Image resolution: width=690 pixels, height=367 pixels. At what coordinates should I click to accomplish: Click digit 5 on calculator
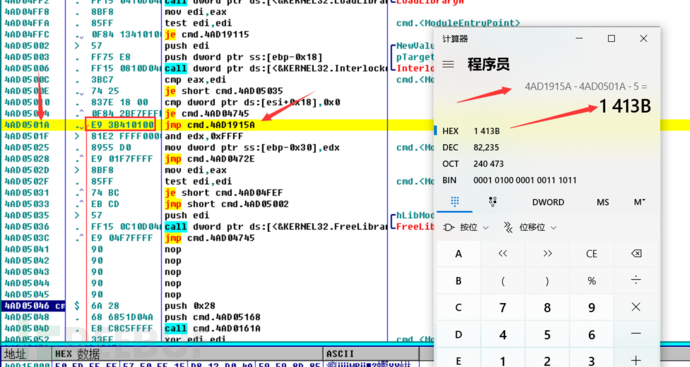coord(547,334)
